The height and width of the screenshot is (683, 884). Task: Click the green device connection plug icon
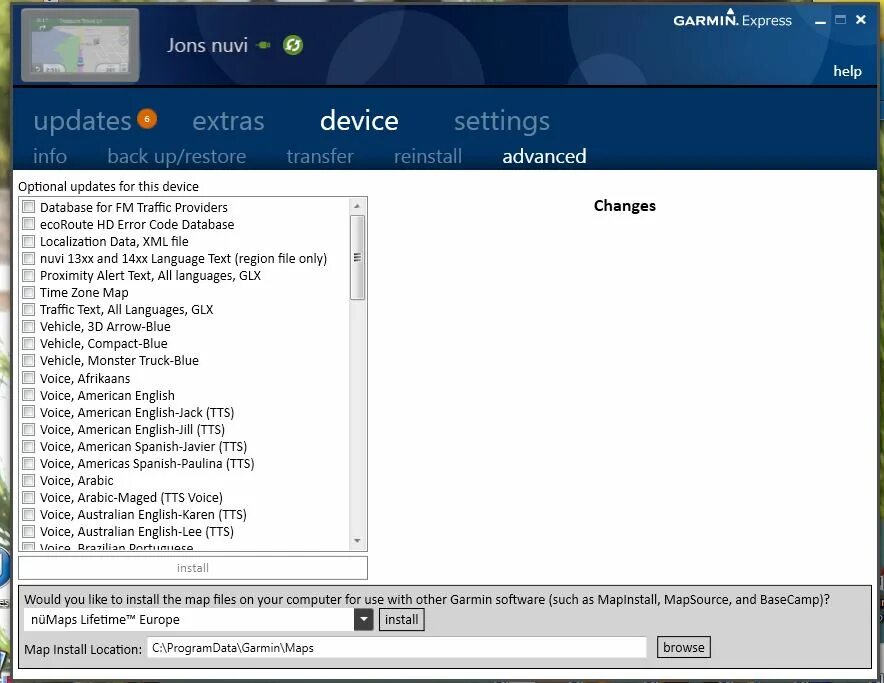[263, 45]
